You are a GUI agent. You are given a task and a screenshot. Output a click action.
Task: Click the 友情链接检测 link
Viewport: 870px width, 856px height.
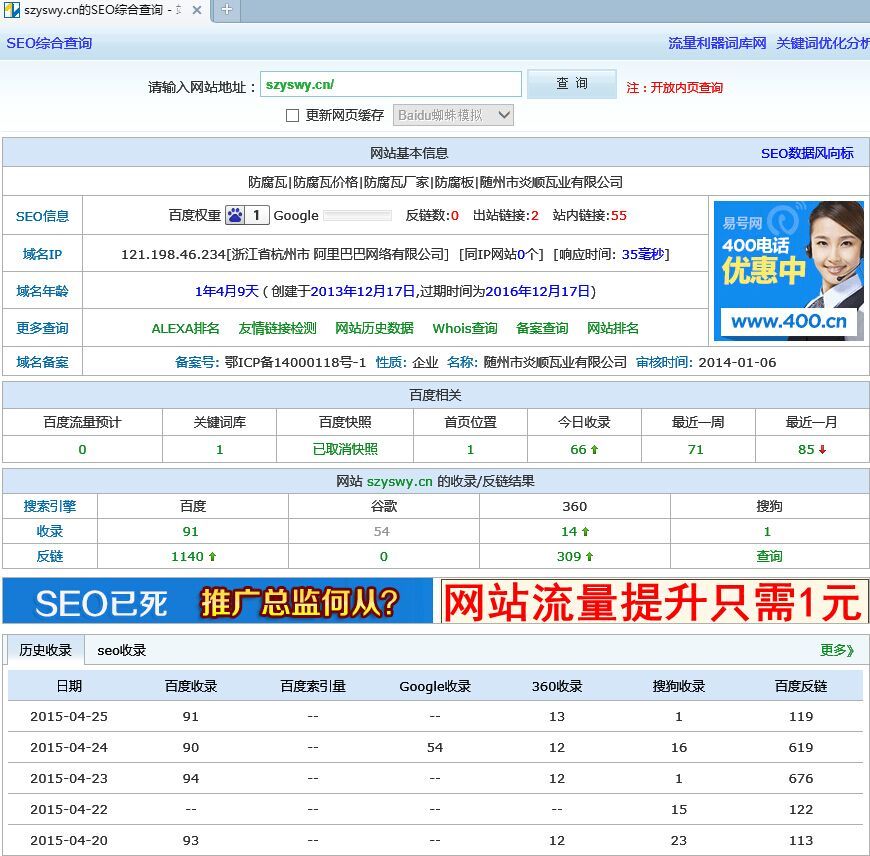(277, 328)
